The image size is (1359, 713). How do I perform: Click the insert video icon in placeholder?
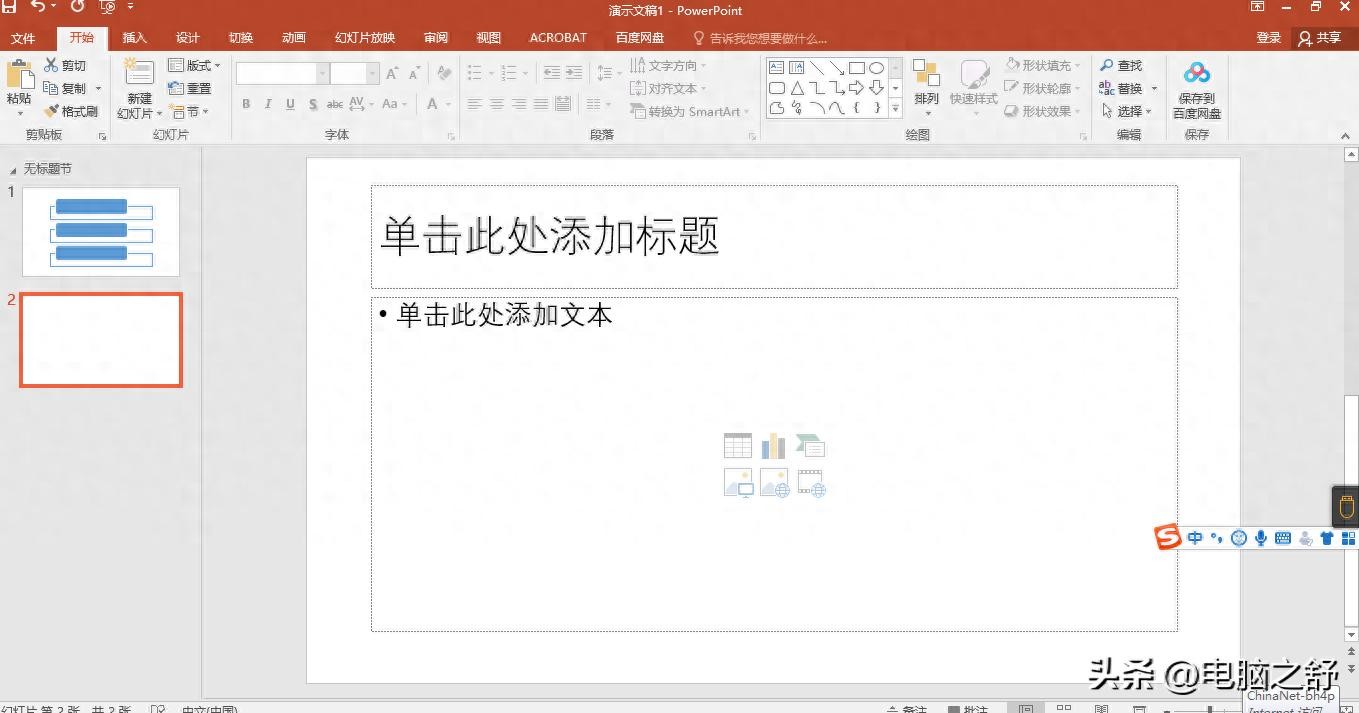click(x=811, y=483)
